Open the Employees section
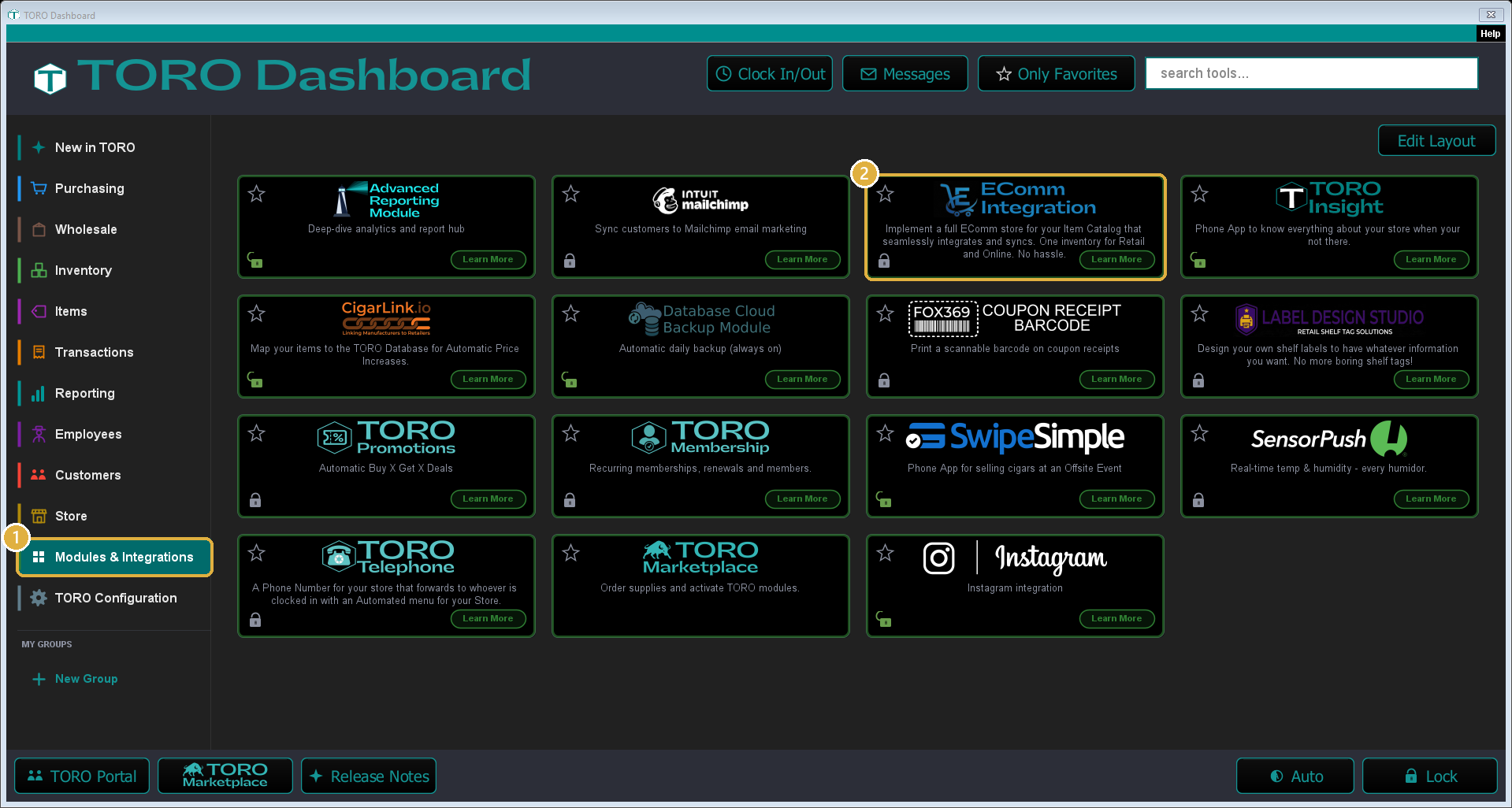This screenshot has height=808, width=1512. pos(113,434)
